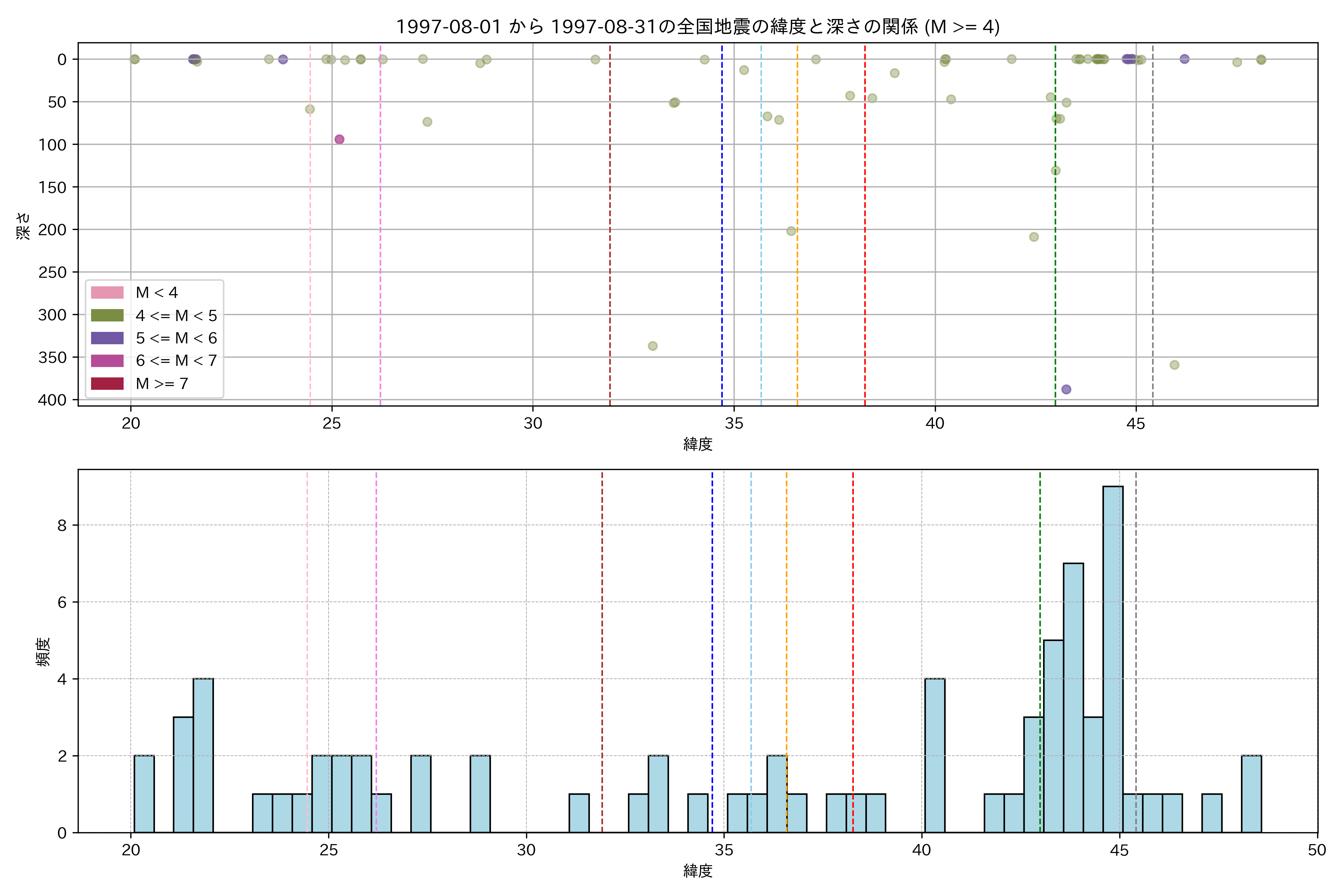Click the magenta '6 <= M < 7' legend swatch
The image size is (1344, 896).
point(108,361)
